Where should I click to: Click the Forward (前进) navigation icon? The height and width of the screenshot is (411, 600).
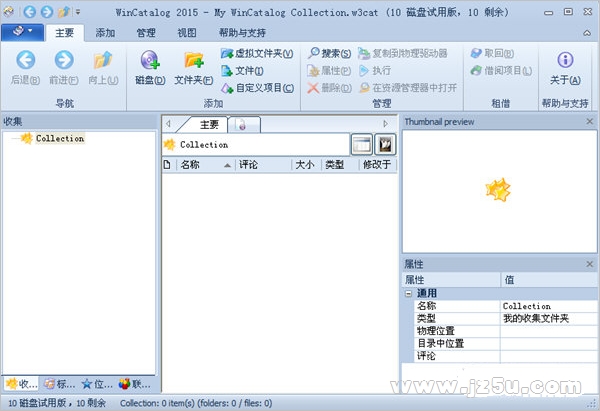click(x=64, y=60)
